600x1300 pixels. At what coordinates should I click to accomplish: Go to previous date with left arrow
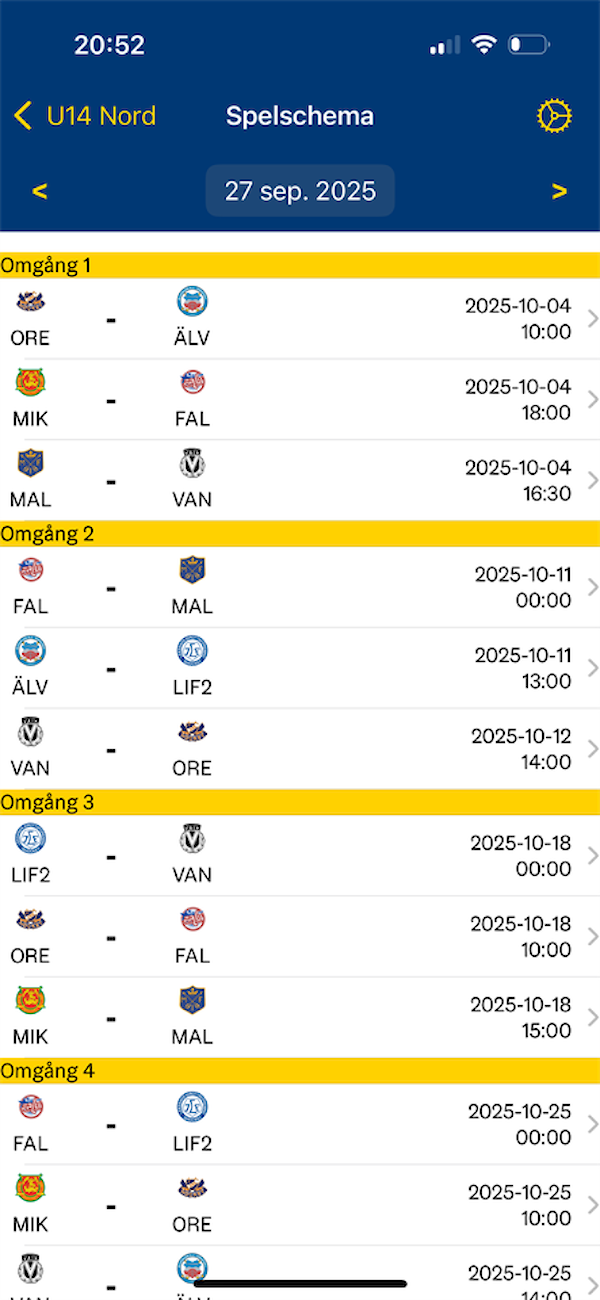coord(40,191)
